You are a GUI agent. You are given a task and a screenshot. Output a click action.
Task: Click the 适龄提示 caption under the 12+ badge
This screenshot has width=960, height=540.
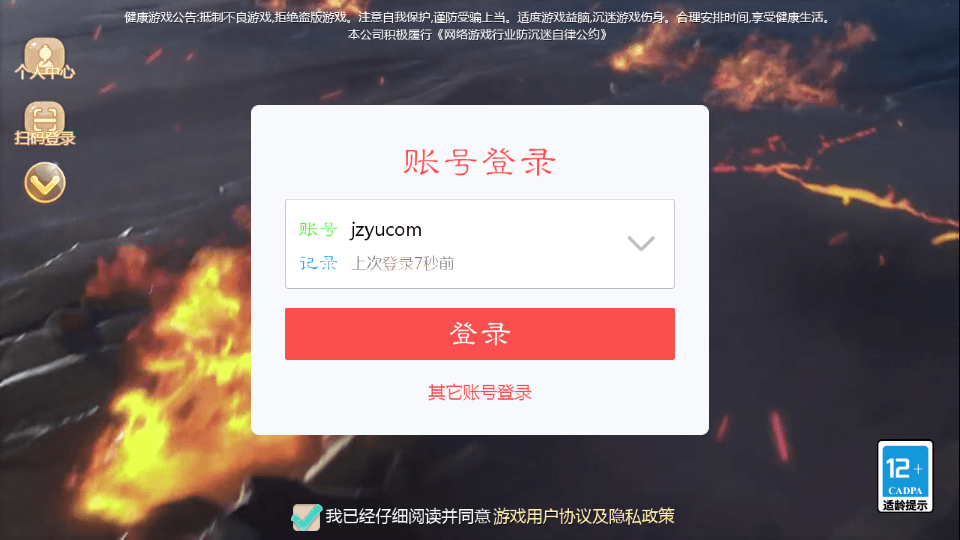tap(905, 505)
